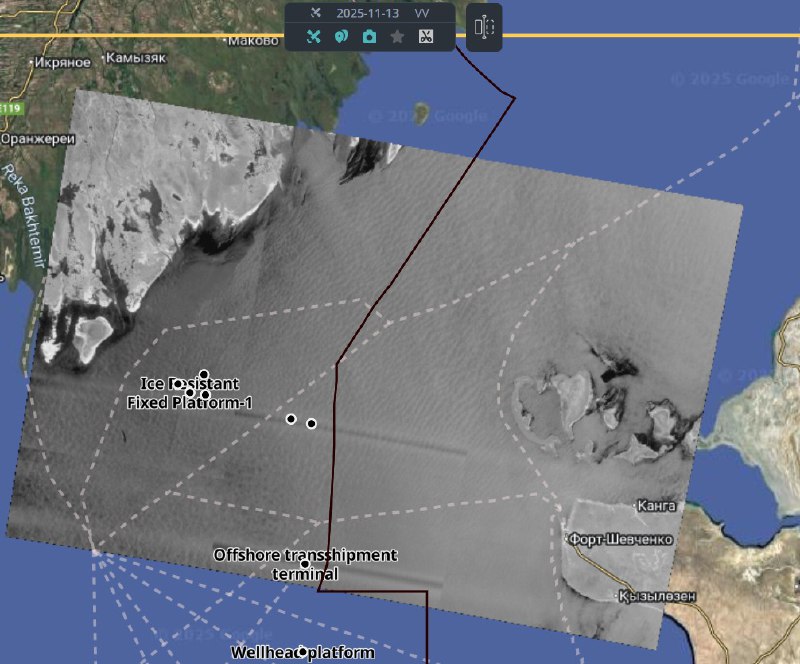Viewport: 800px width, 664px height.
Task: Select the Offshore transshipment terminal marker
Action: pos(304,564)
